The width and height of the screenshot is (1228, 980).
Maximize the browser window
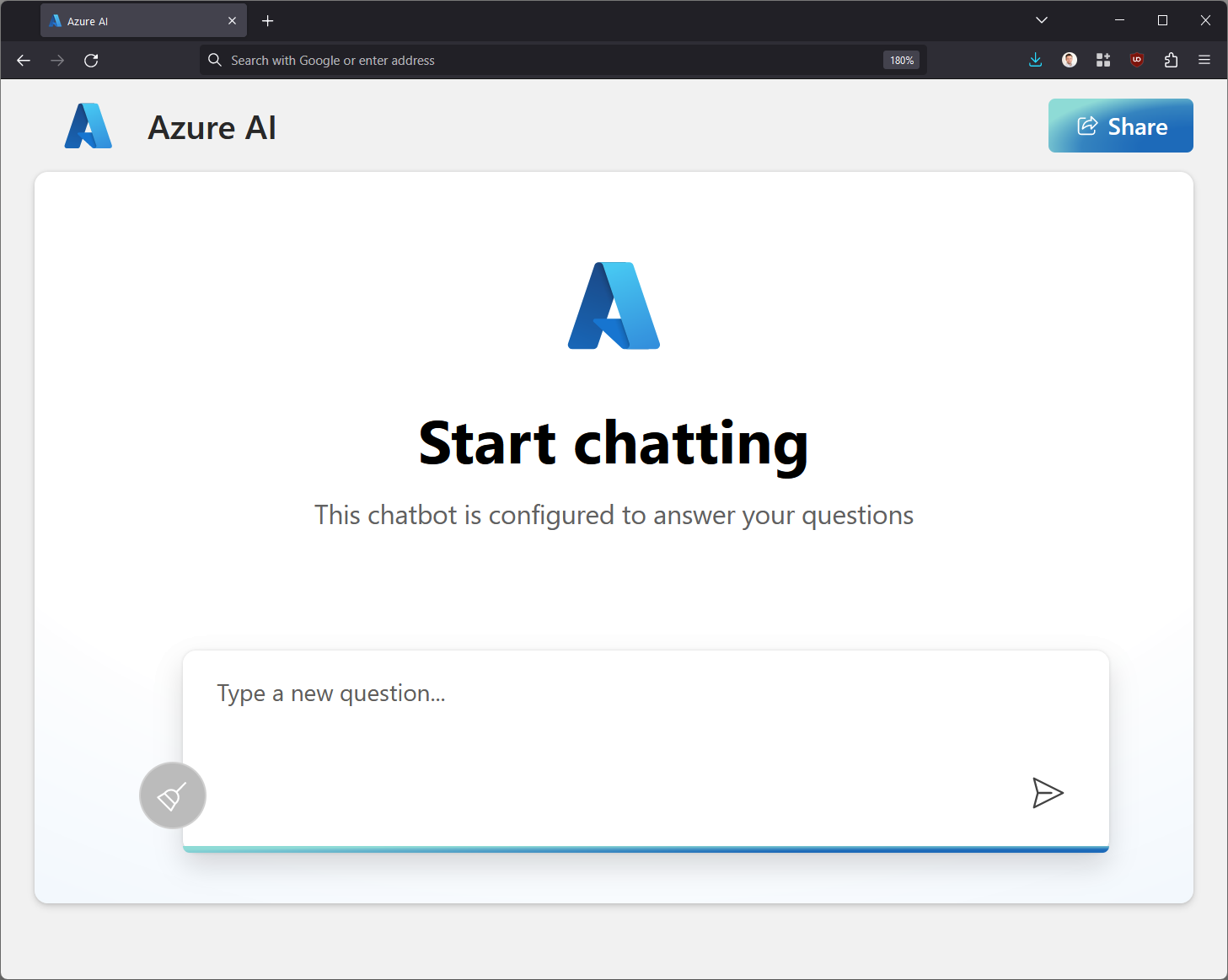(x=1162, y=20)
